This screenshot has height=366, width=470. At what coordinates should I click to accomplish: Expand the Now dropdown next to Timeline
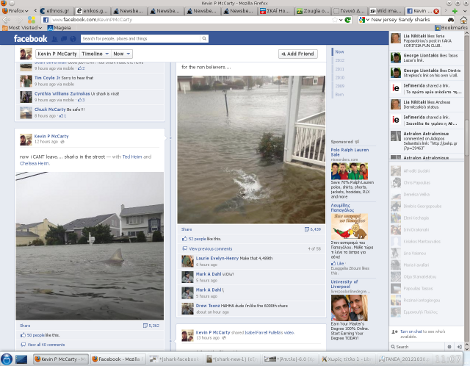click(121, 54)
